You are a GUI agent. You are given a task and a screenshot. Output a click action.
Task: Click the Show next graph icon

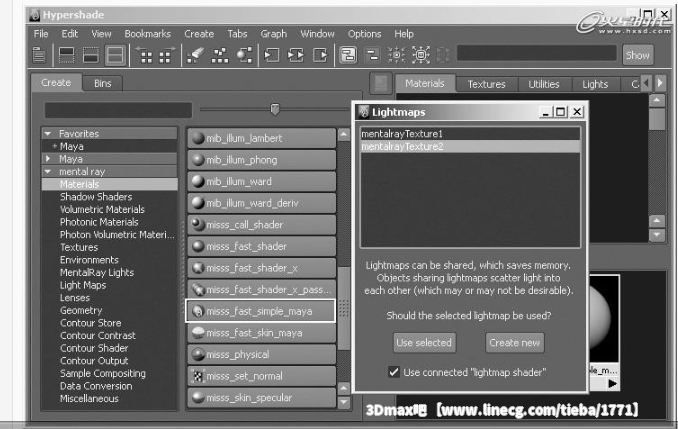(166, 55)
